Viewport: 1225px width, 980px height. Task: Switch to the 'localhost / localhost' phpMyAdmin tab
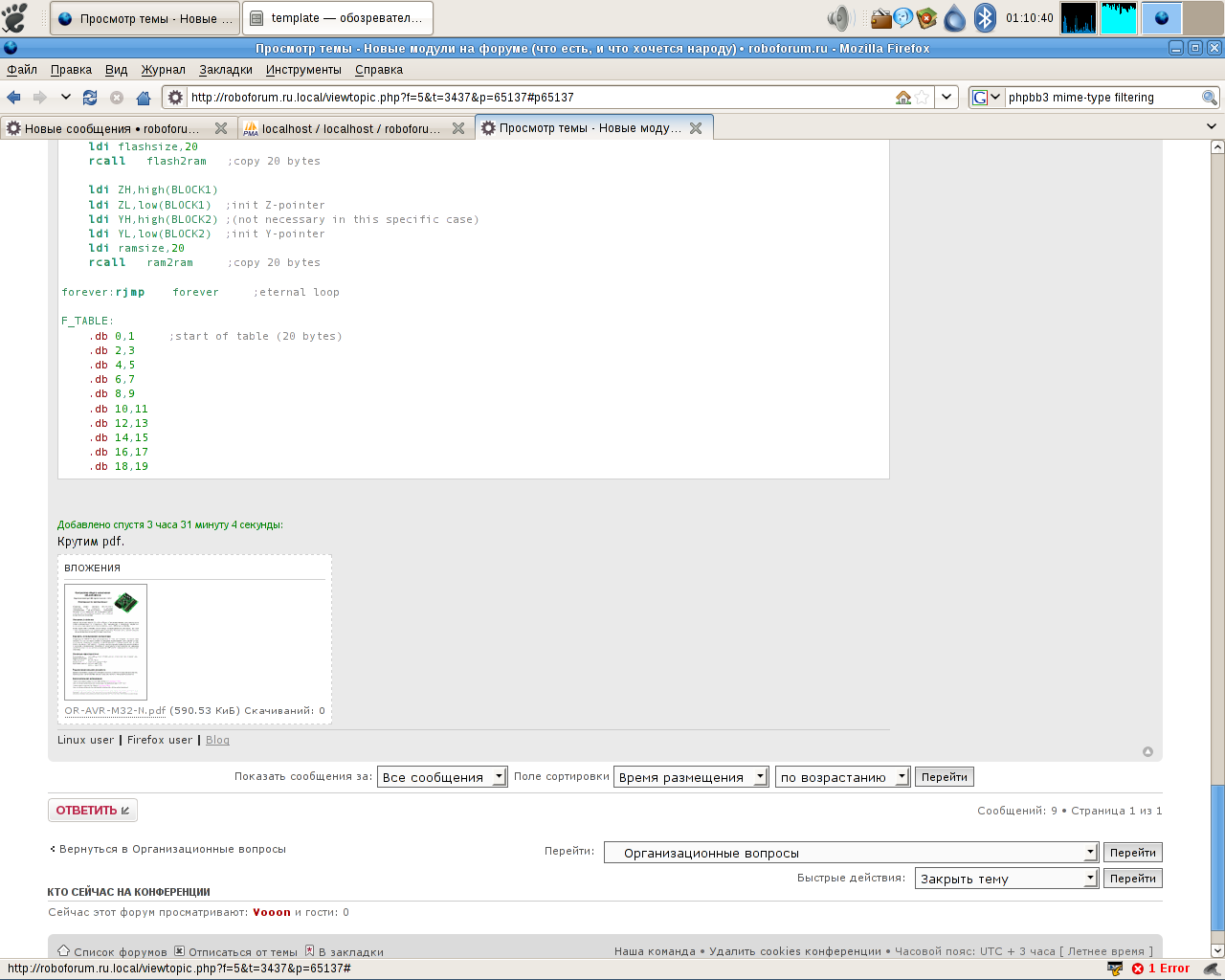349,128
